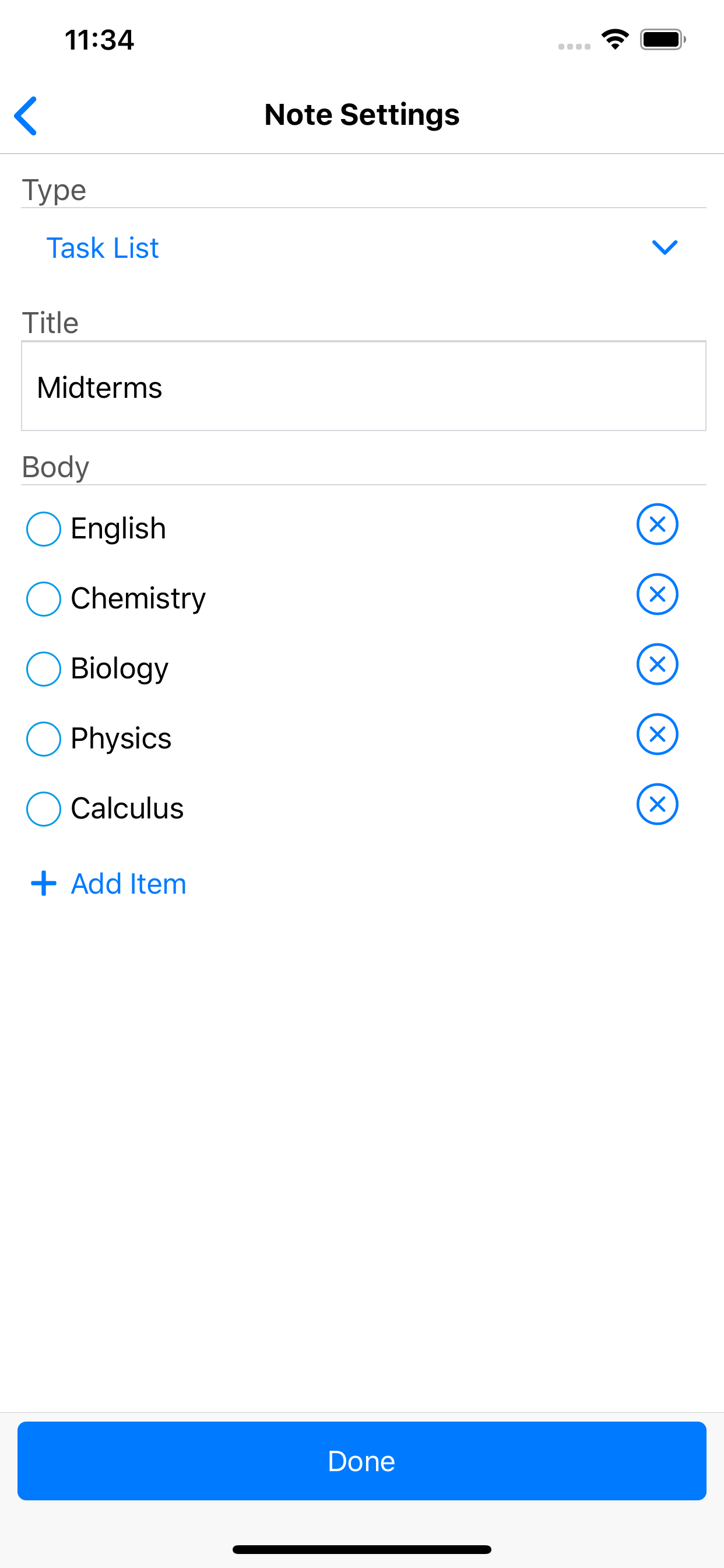Remove the Calculus item from list
The width and height of the screenshot is (724, 1568).
tap(657, 804)
